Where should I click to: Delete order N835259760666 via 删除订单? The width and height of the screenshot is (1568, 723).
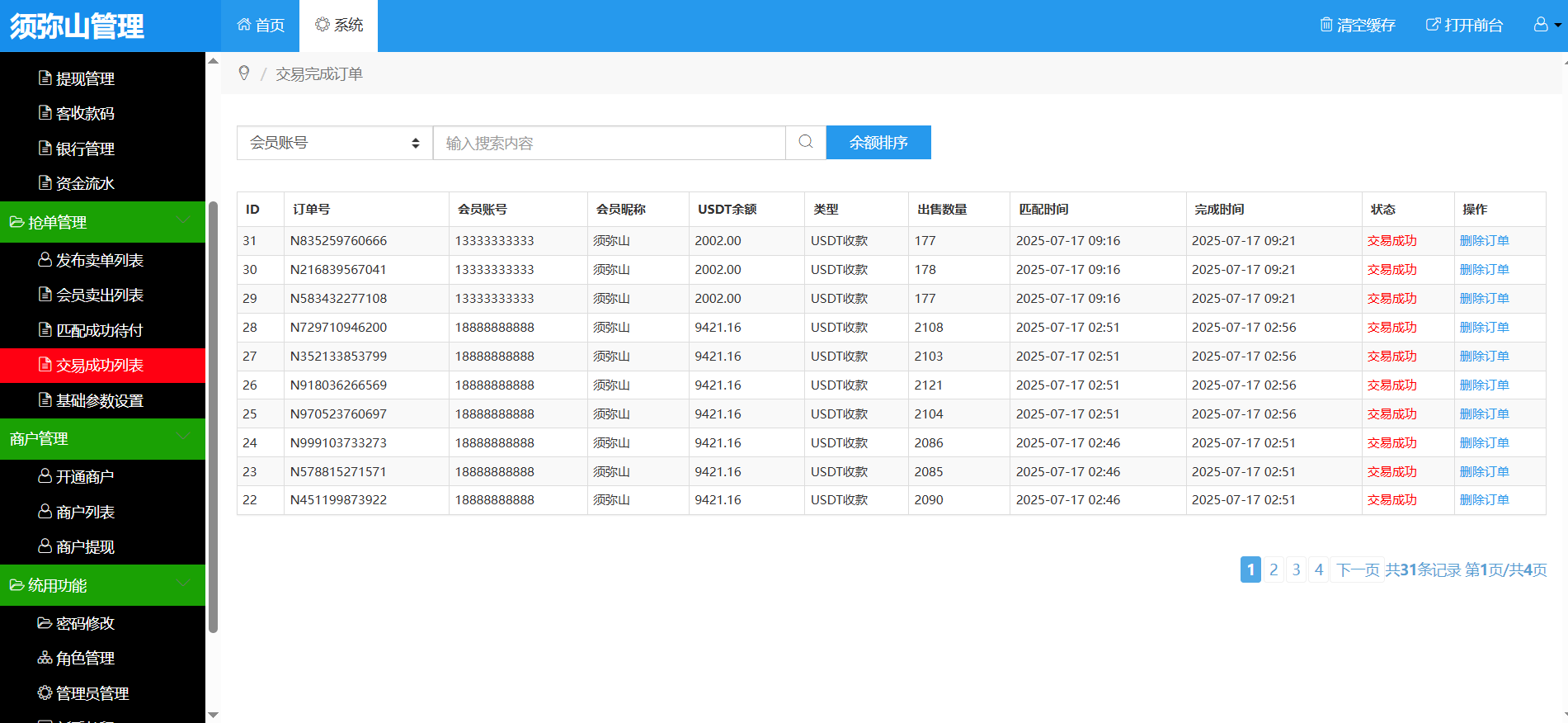pyautogui.click(x=1484, y=241)
